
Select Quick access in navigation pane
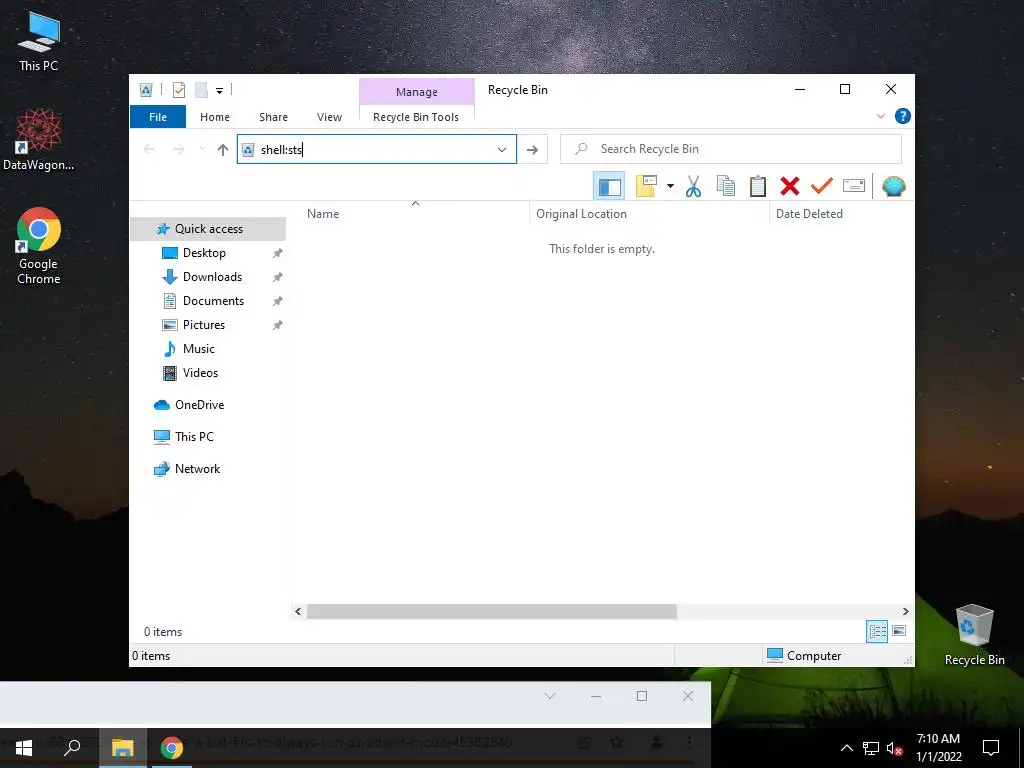click(x=208, y=229)
